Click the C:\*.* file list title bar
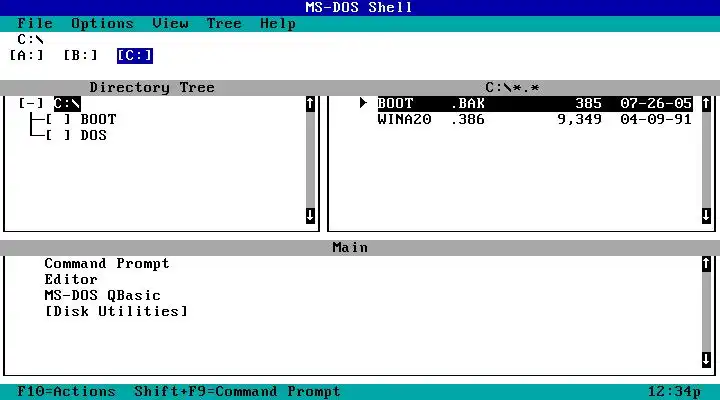This screenshot has height=400, width=720. coord(512,87)
